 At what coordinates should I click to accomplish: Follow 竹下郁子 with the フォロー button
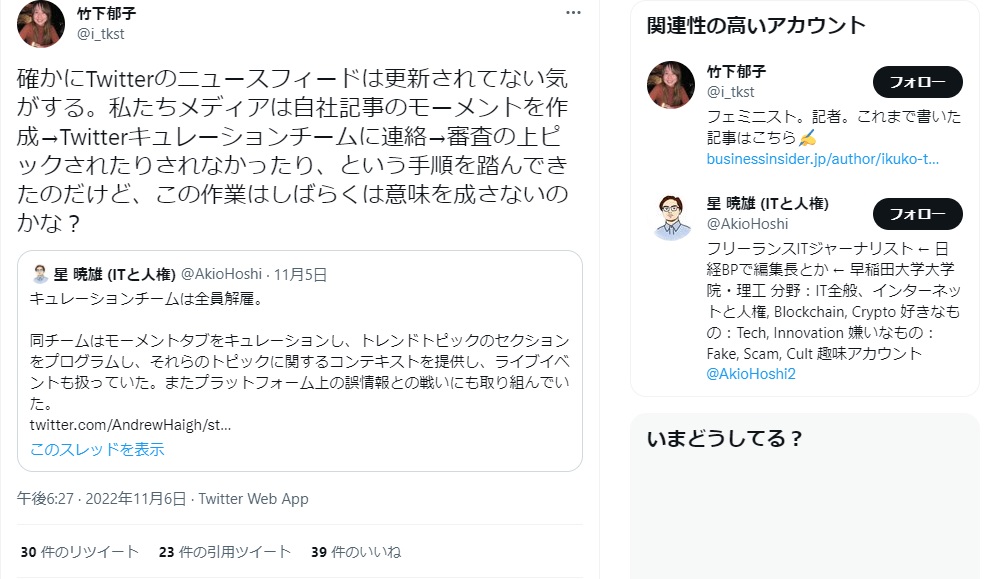917,82
